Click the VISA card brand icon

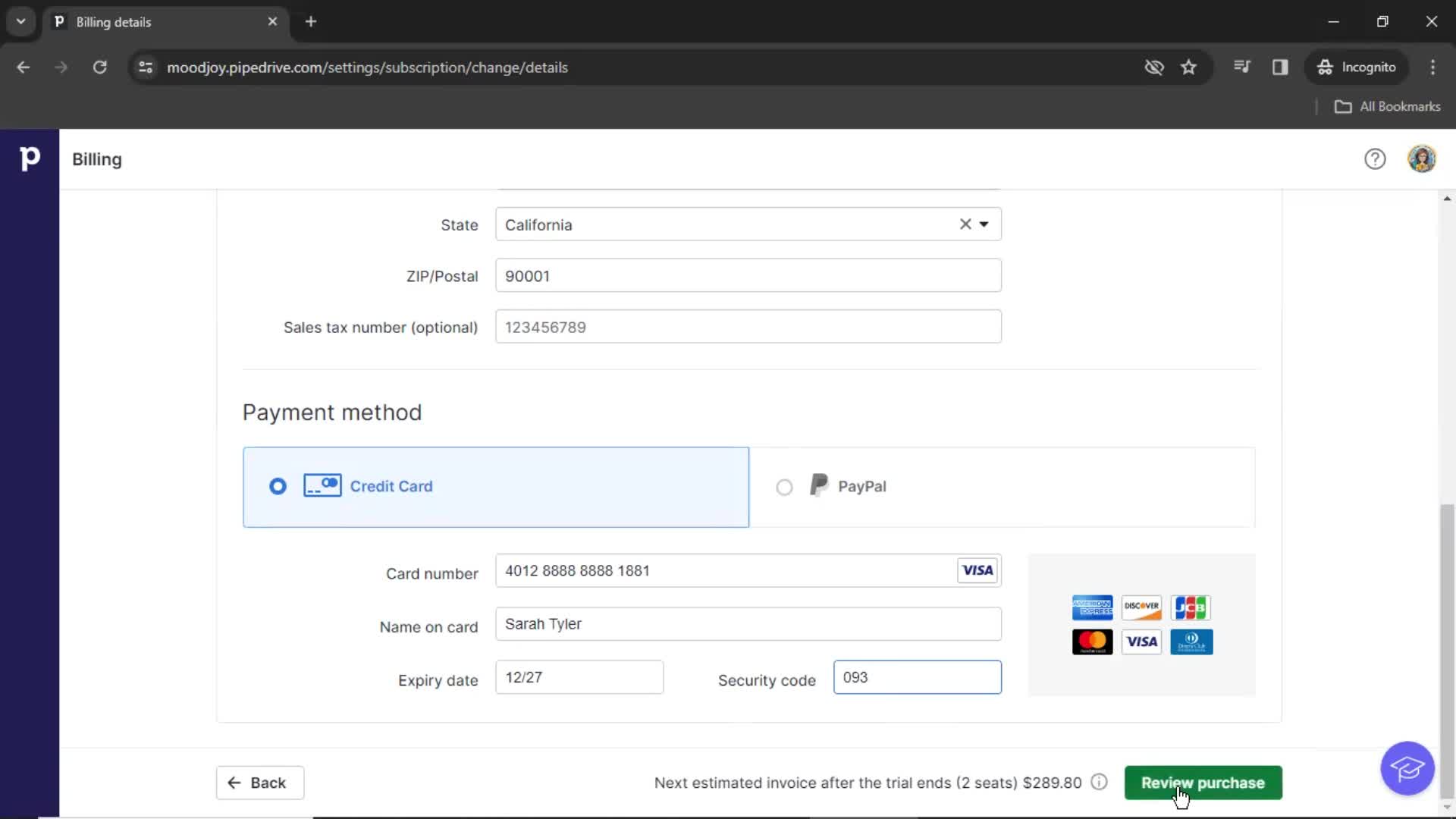coord(1141,641)
